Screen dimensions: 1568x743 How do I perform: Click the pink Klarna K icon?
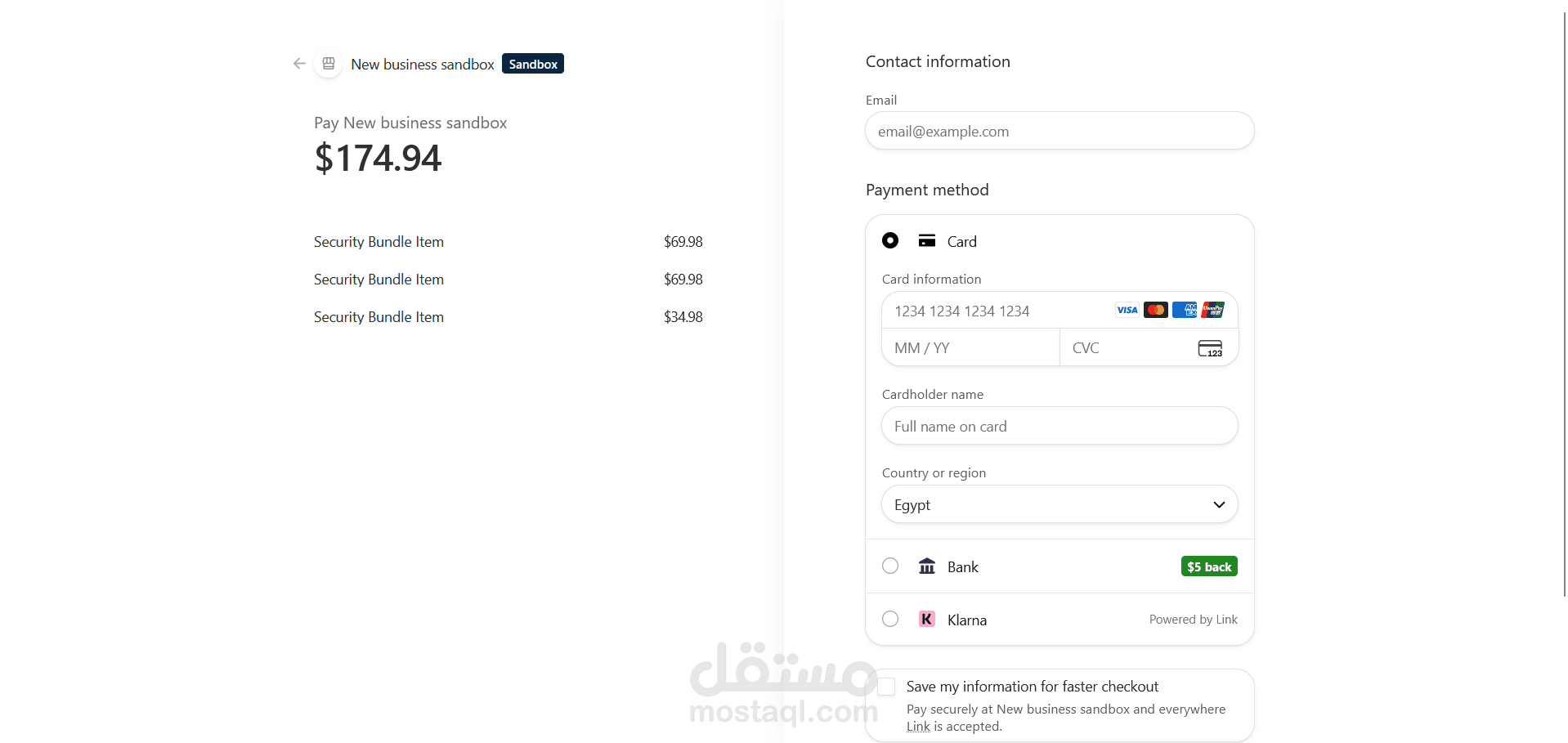click(x=927, y=620)
